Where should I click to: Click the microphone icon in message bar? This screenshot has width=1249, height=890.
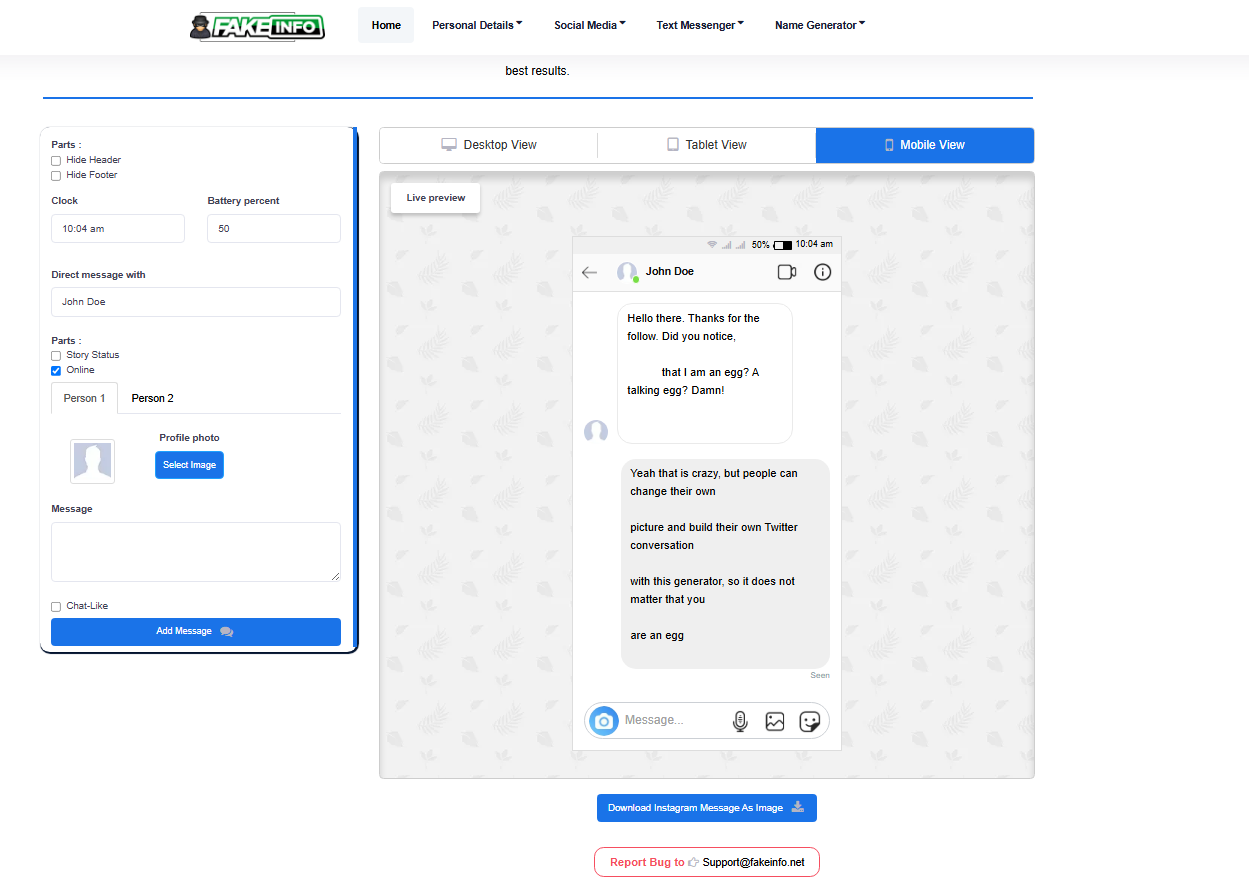tap(740, 721)
